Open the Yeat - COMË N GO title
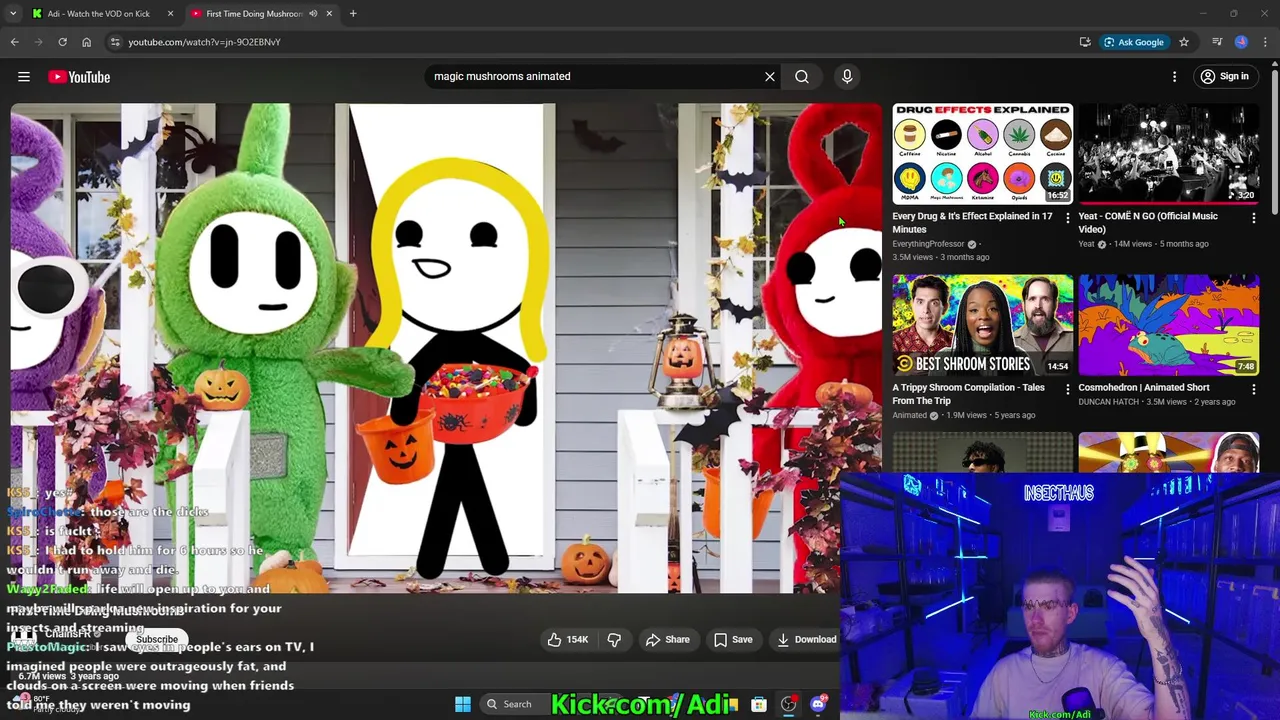1280x720 pixels. click(x=1148, y=223)
